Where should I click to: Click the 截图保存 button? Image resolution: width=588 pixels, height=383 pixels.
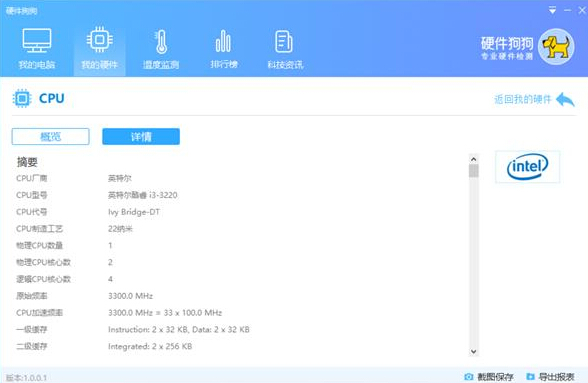click(x=489, y=376)
